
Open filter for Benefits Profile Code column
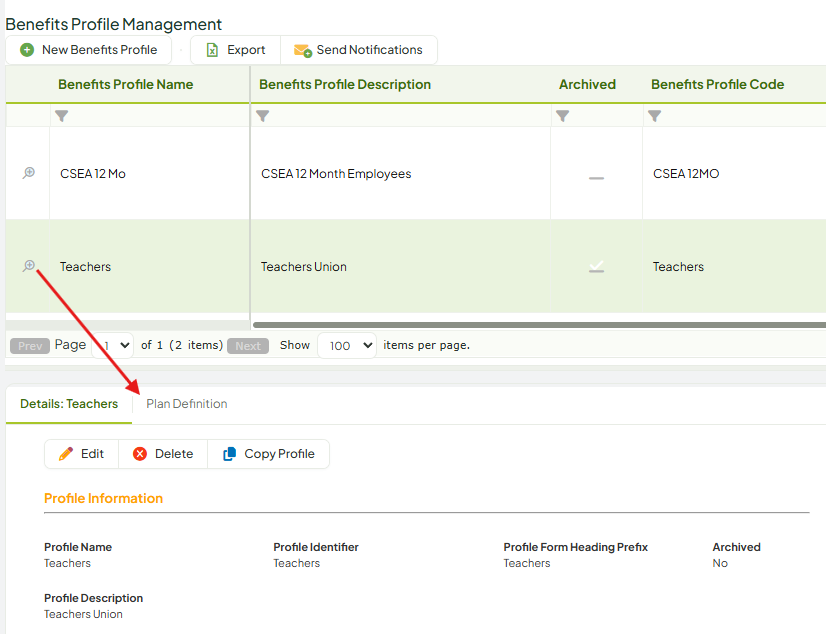click(654, 116)
